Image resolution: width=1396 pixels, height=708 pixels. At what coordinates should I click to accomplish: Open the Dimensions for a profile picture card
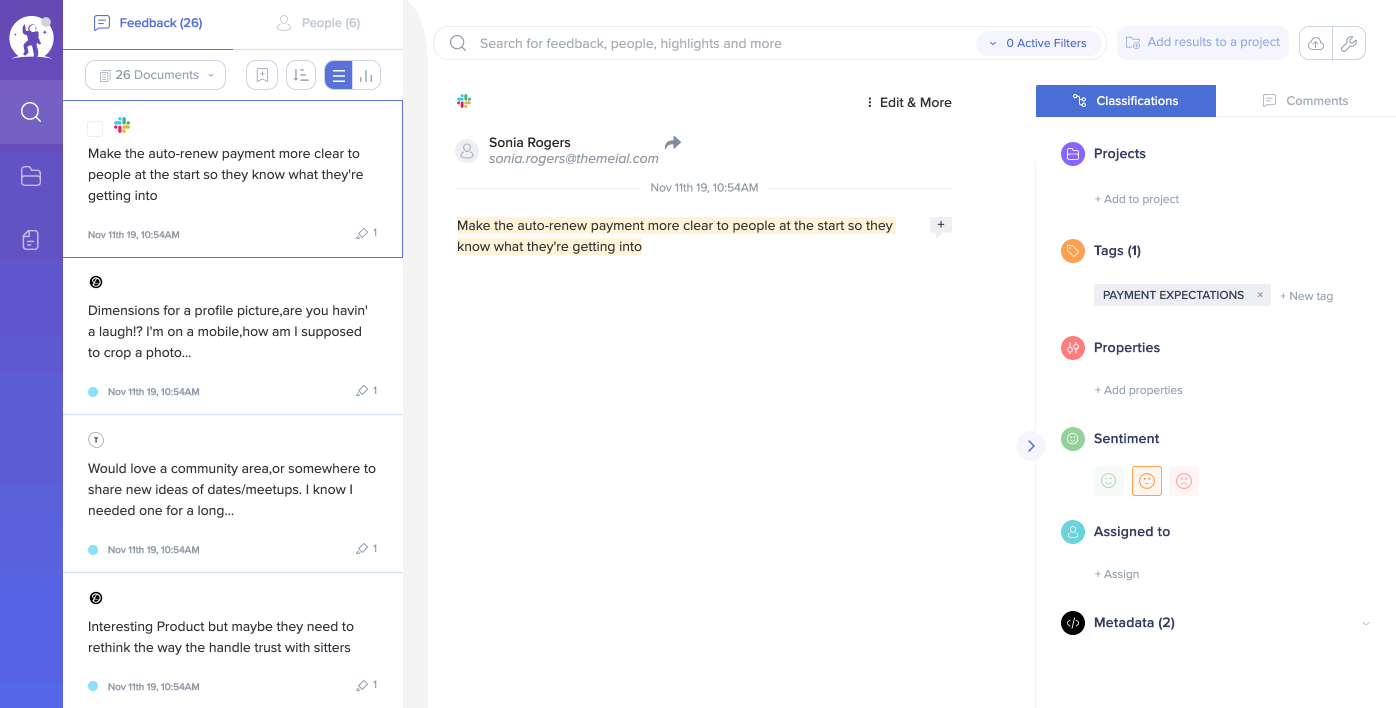(x=233, y=337)
